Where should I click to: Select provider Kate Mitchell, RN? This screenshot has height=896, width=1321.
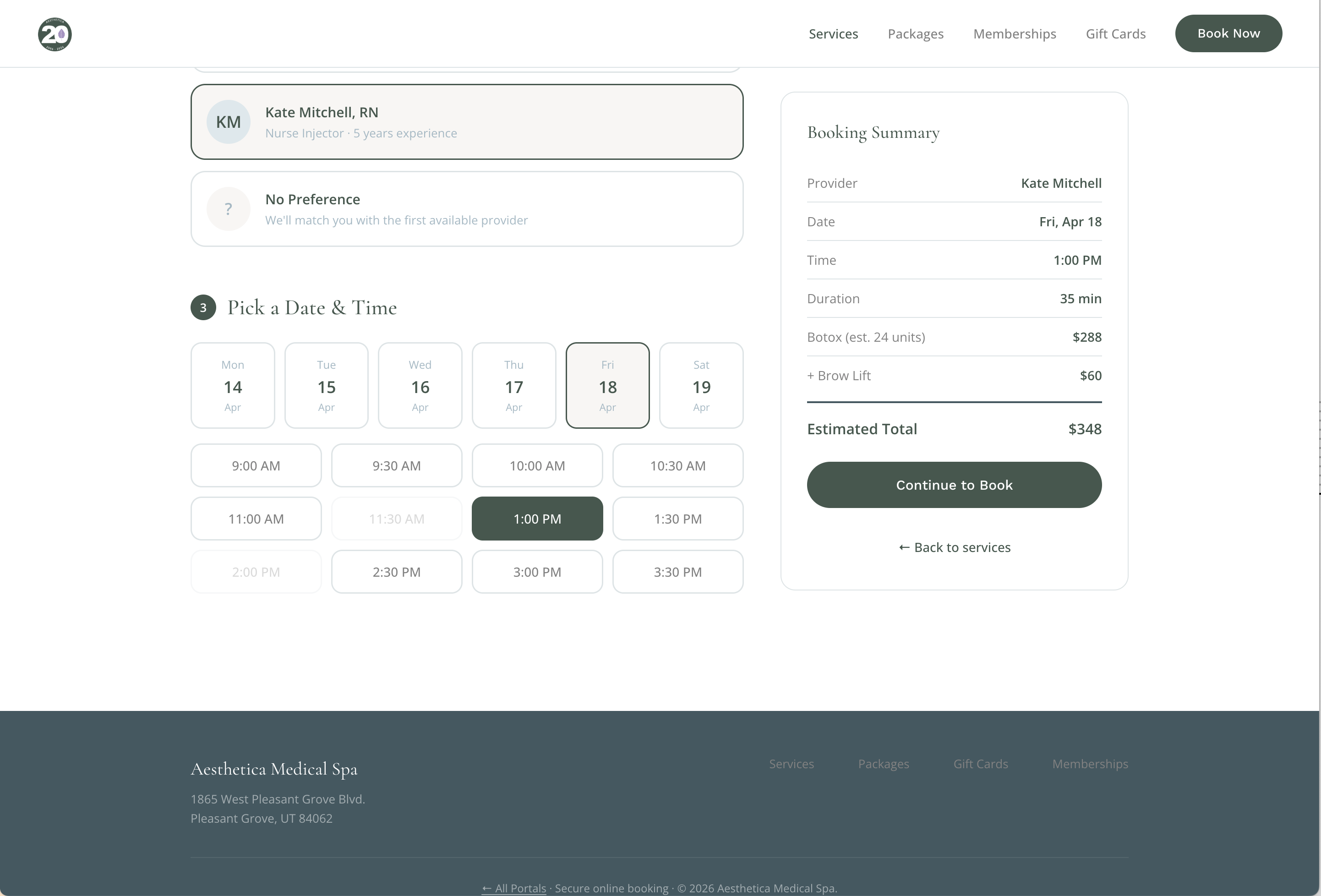coord(467,122)
